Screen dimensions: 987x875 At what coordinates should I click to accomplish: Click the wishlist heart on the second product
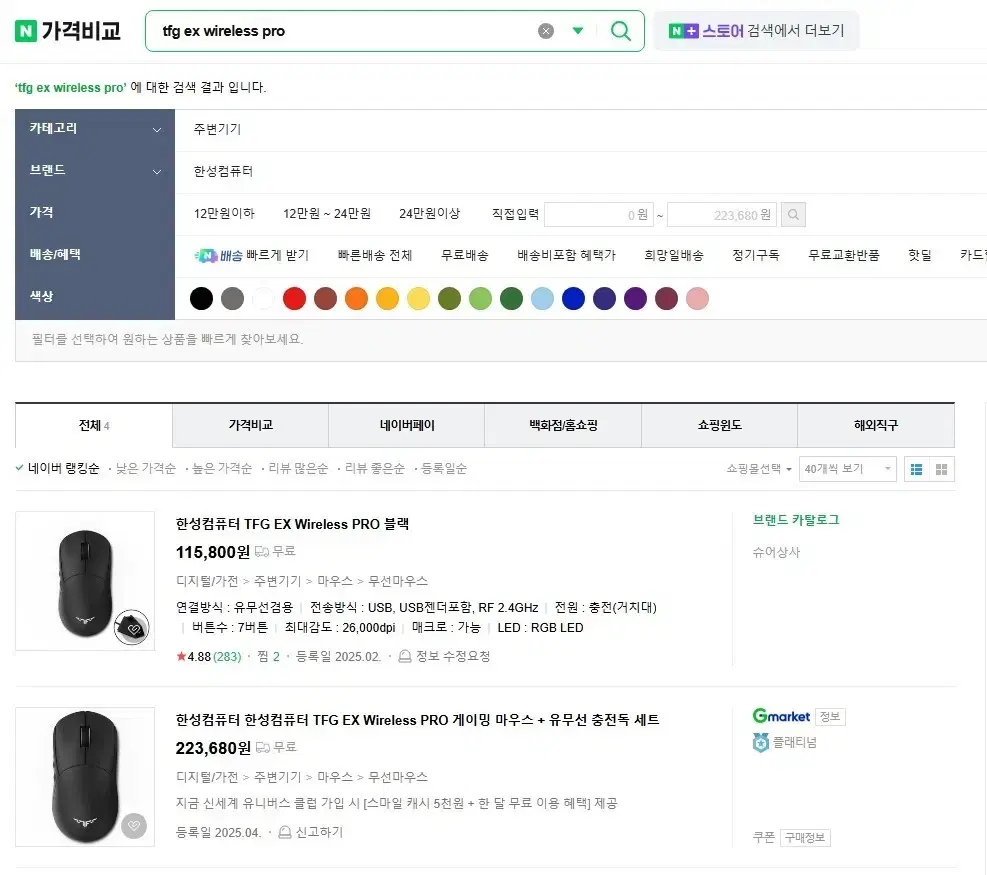tap(133, 825)
